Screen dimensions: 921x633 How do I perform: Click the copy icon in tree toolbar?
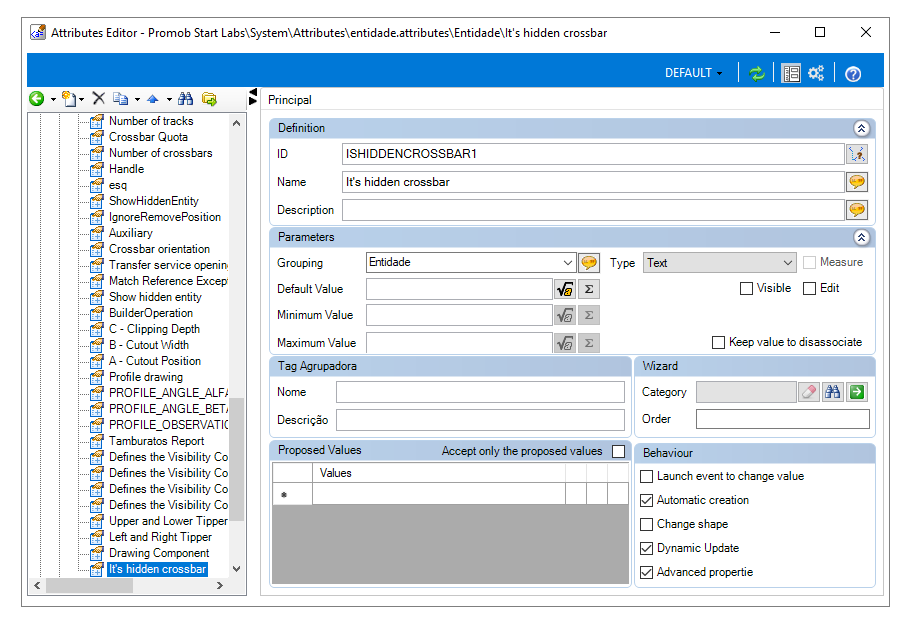[120, 99]
